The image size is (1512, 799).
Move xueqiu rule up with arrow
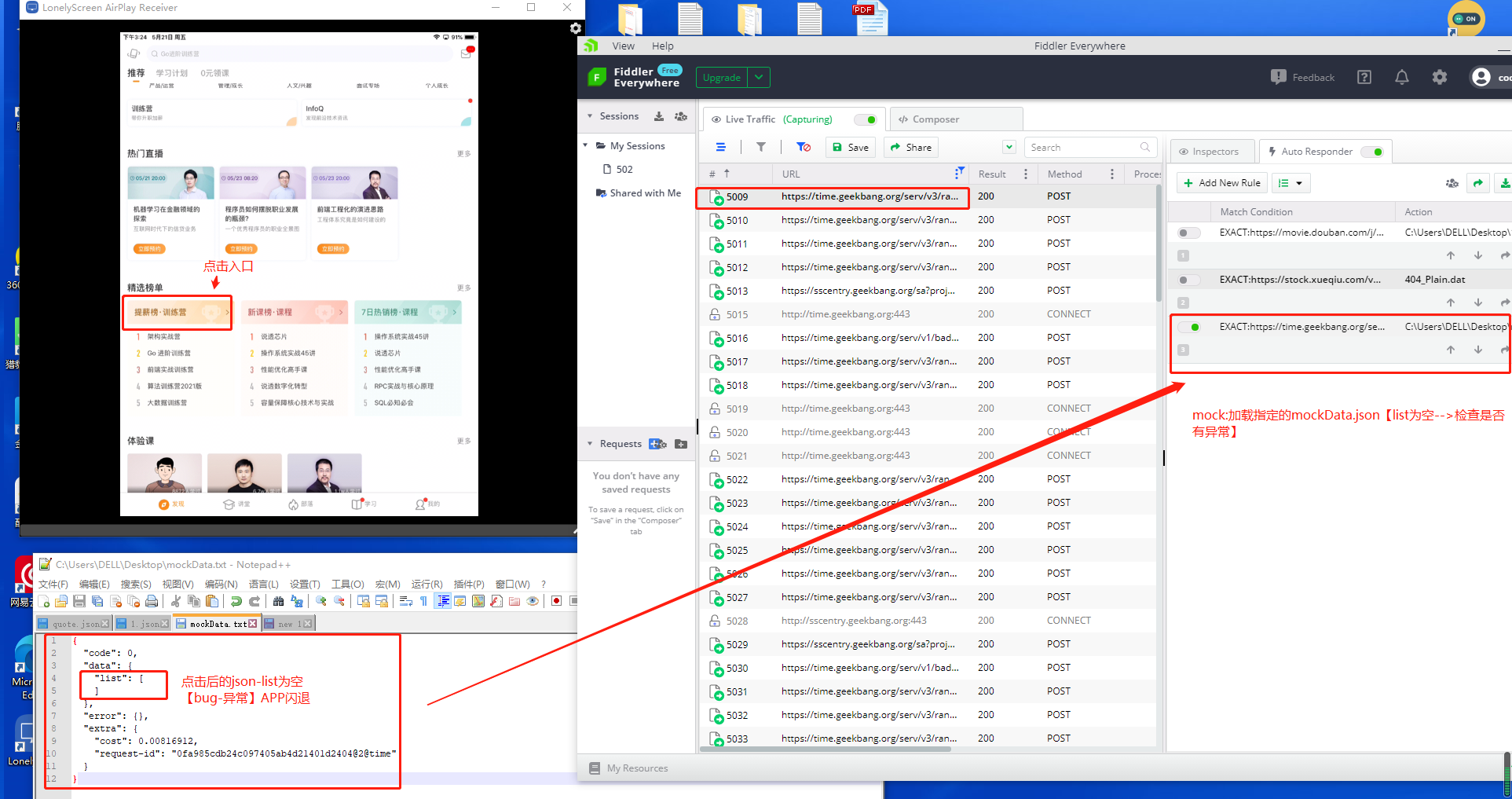pyautogui.click(x=1451, y=302)
